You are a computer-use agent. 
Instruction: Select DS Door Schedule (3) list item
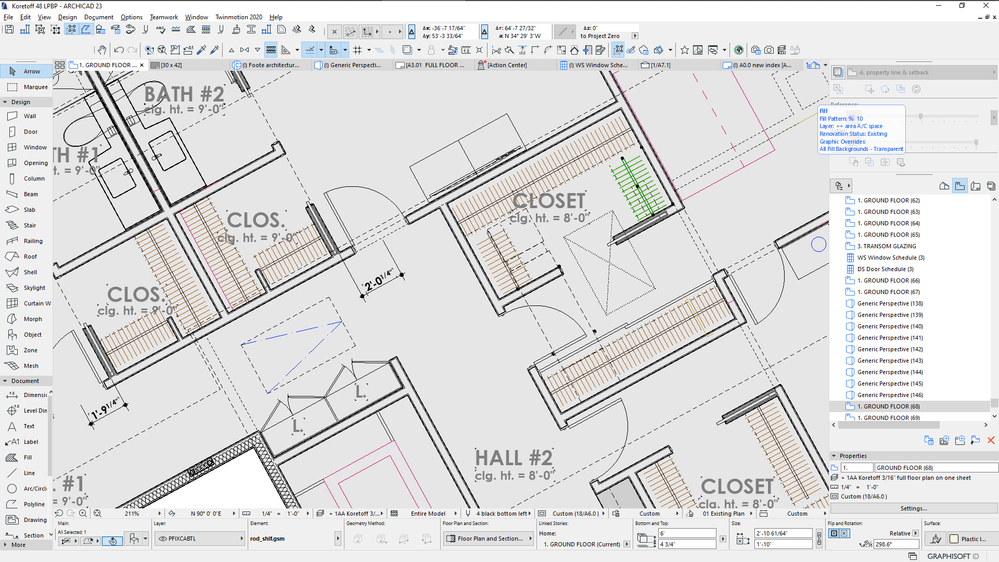tap(885, 269)
